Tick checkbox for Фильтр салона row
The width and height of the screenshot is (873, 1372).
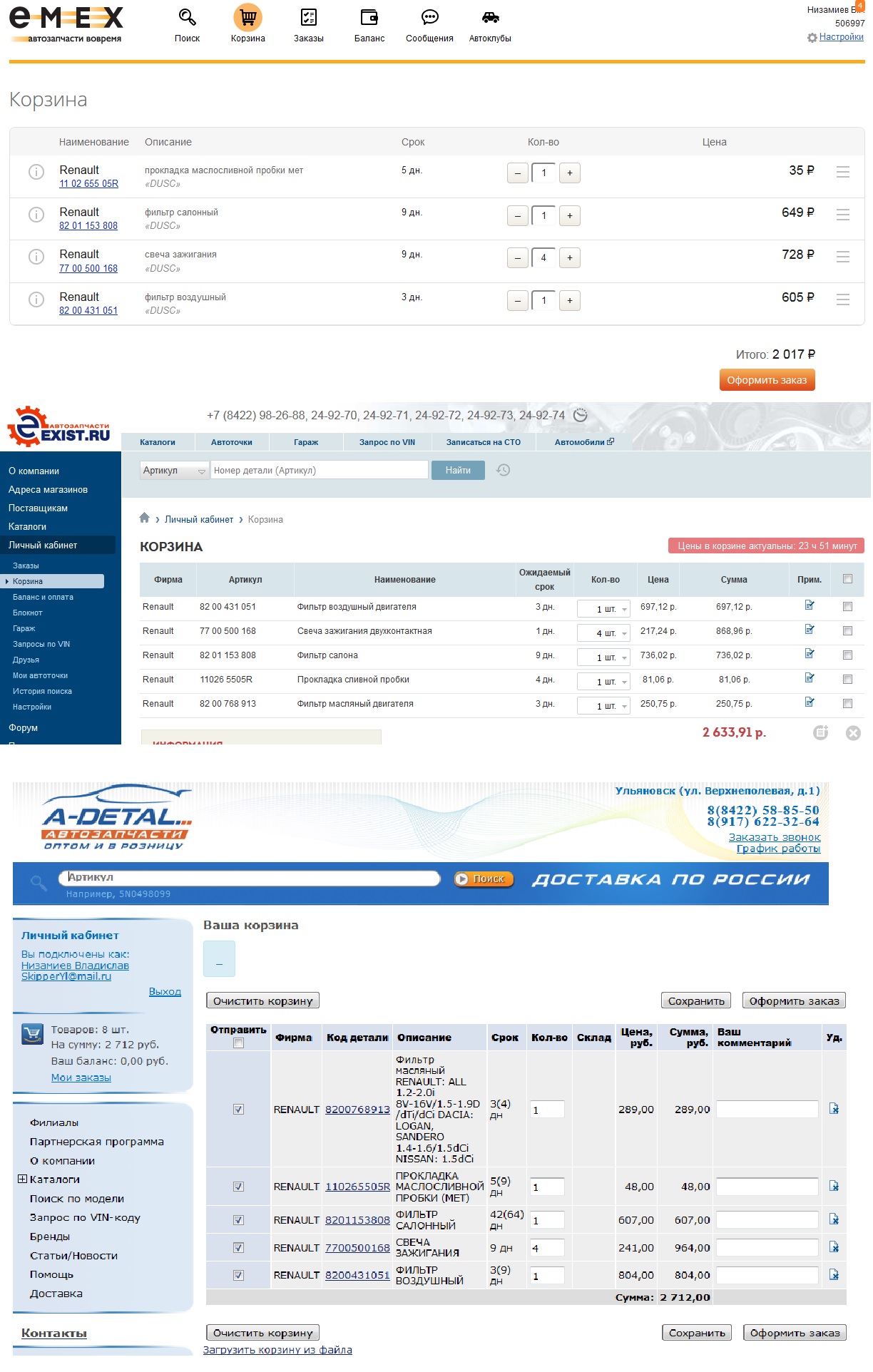(847, 655)
